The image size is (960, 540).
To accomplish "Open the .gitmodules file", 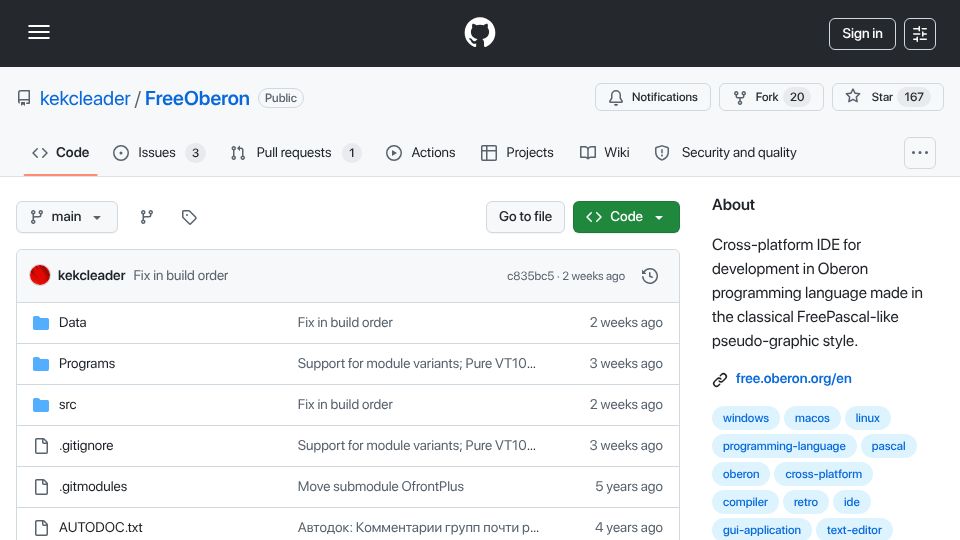I will point(93,487).
